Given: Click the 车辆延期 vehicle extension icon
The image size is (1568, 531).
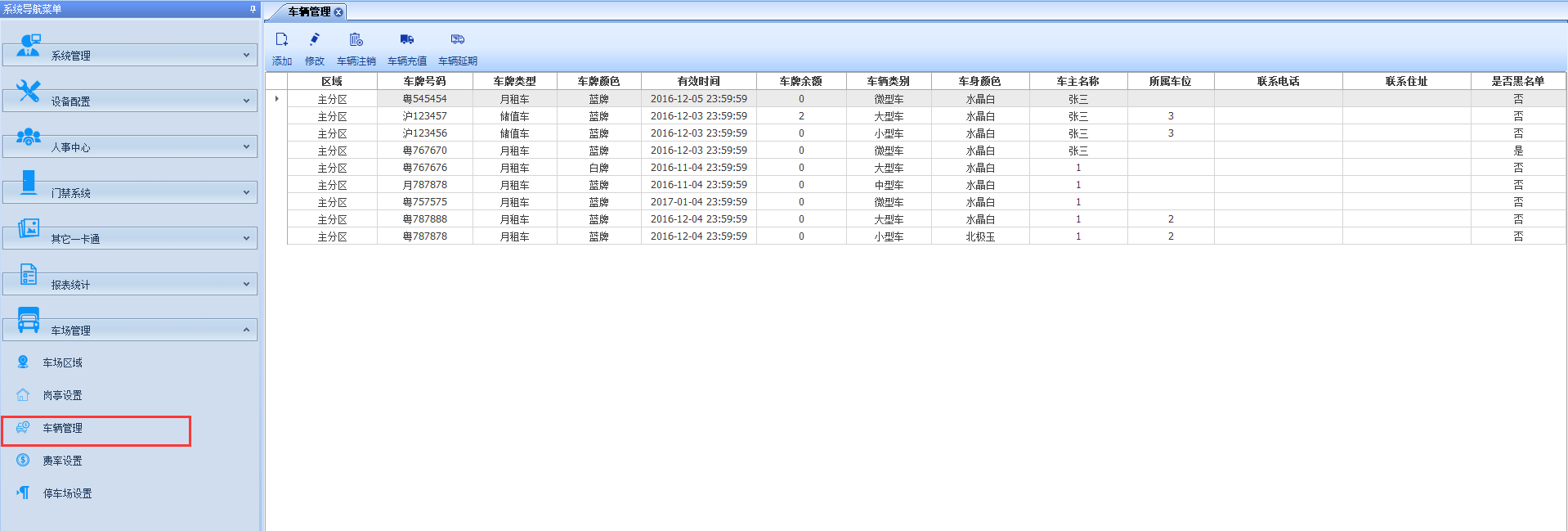Looking at the screenshot, I should (x=458, y=40).
